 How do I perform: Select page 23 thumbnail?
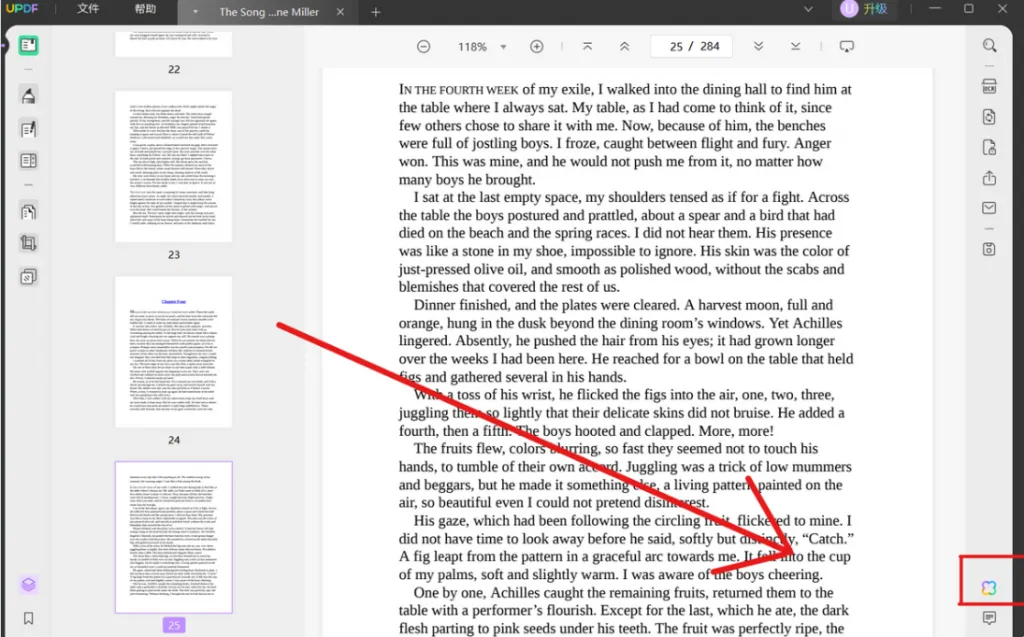174,167
